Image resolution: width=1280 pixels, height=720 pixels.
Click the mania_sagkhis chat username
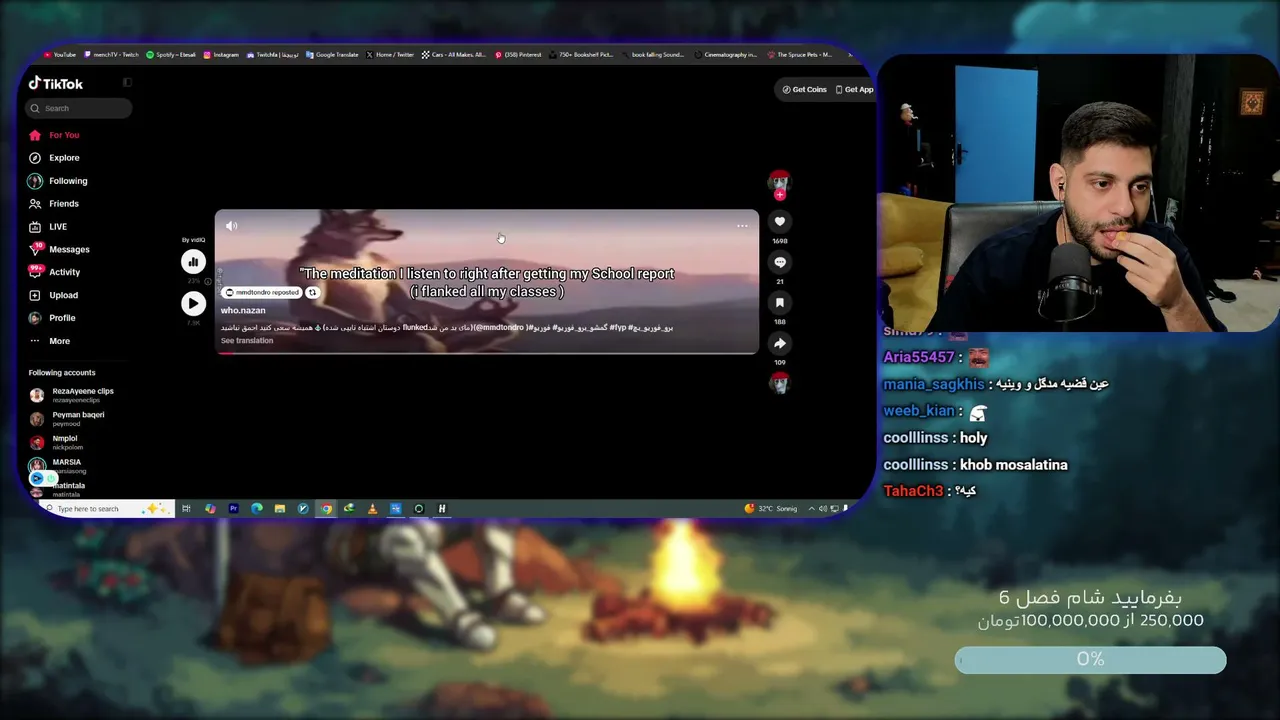tap(934, 384)
